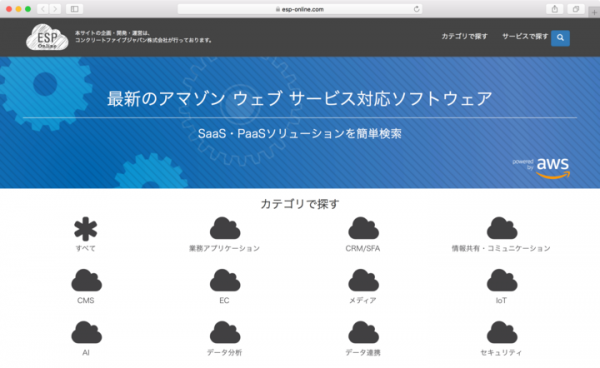Open the カテゴリで探す nav menu item
This screenshot has width=600, height=368.
coord(465,36)
